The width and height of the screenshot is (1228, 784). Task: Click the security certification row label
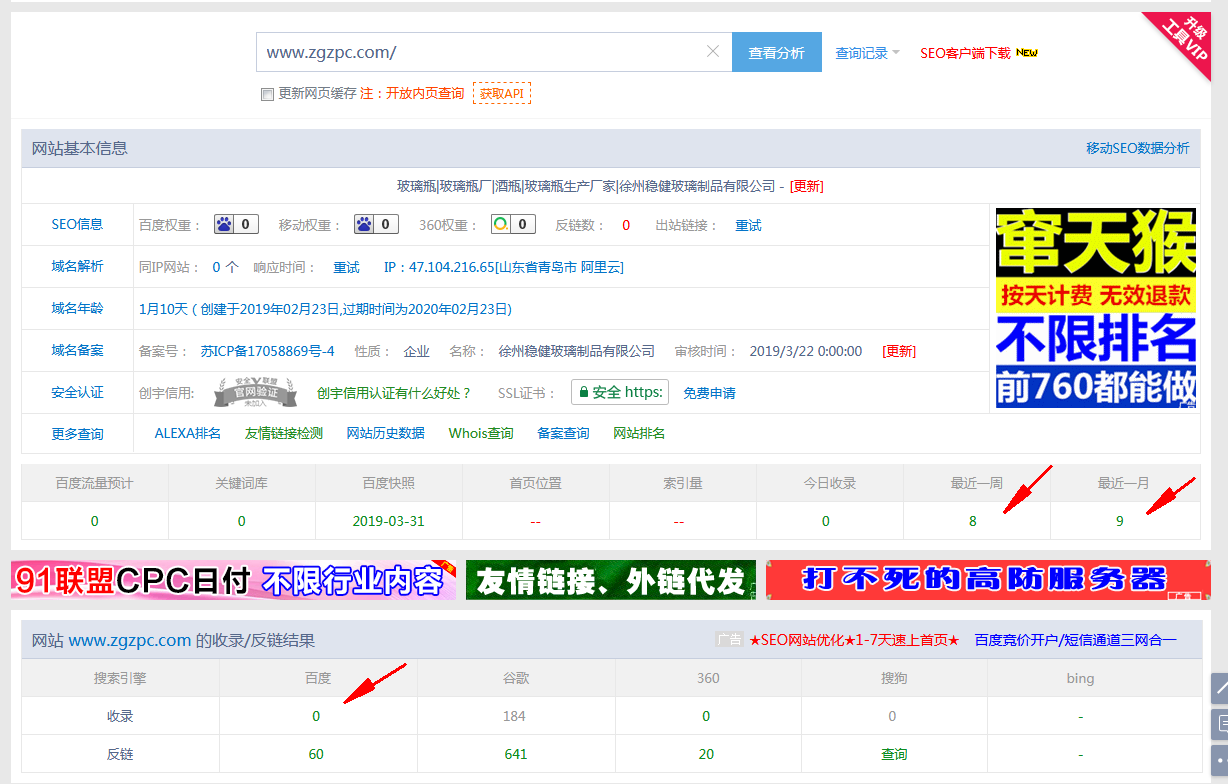[78, 392]
